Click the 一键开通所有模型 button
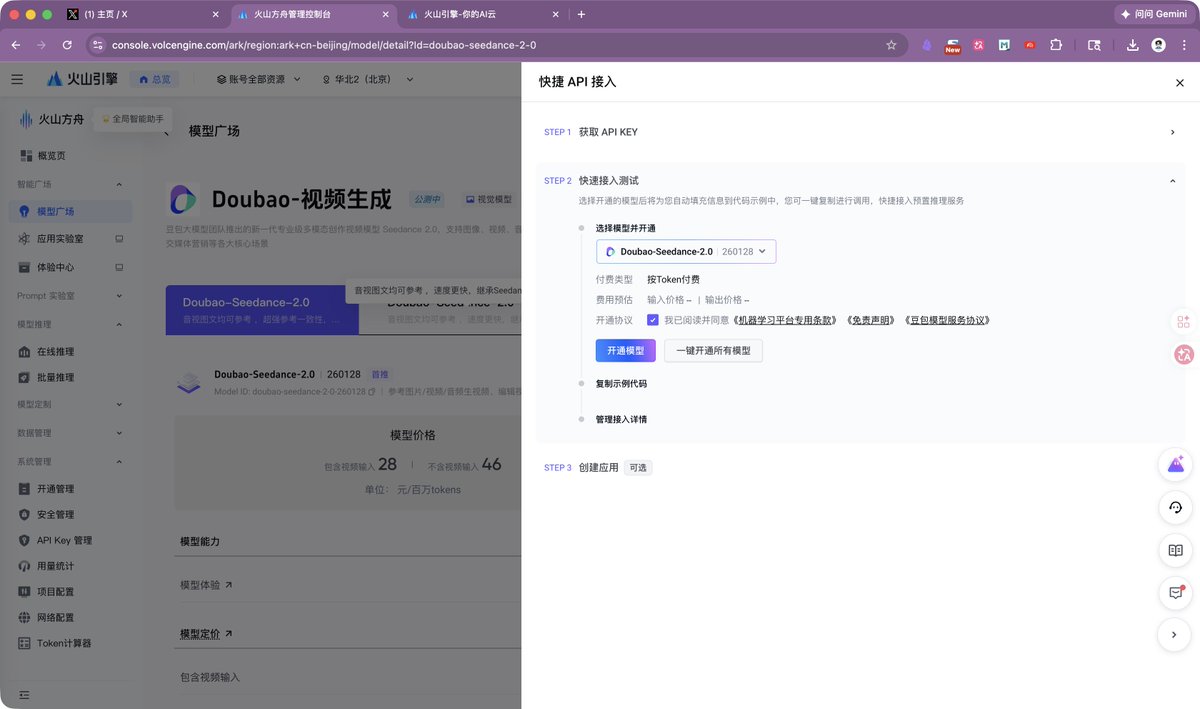The width and height of the screenshot is (1200, 709). [713, 351]
